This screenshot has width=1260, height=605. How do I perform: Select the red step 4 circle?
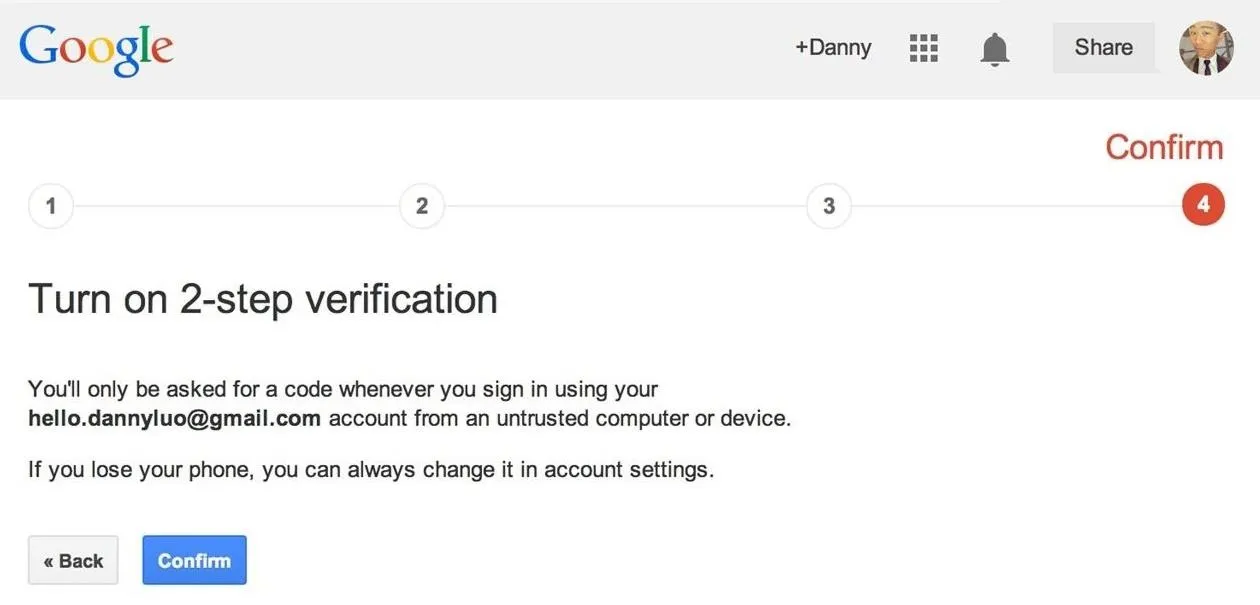1203,205
